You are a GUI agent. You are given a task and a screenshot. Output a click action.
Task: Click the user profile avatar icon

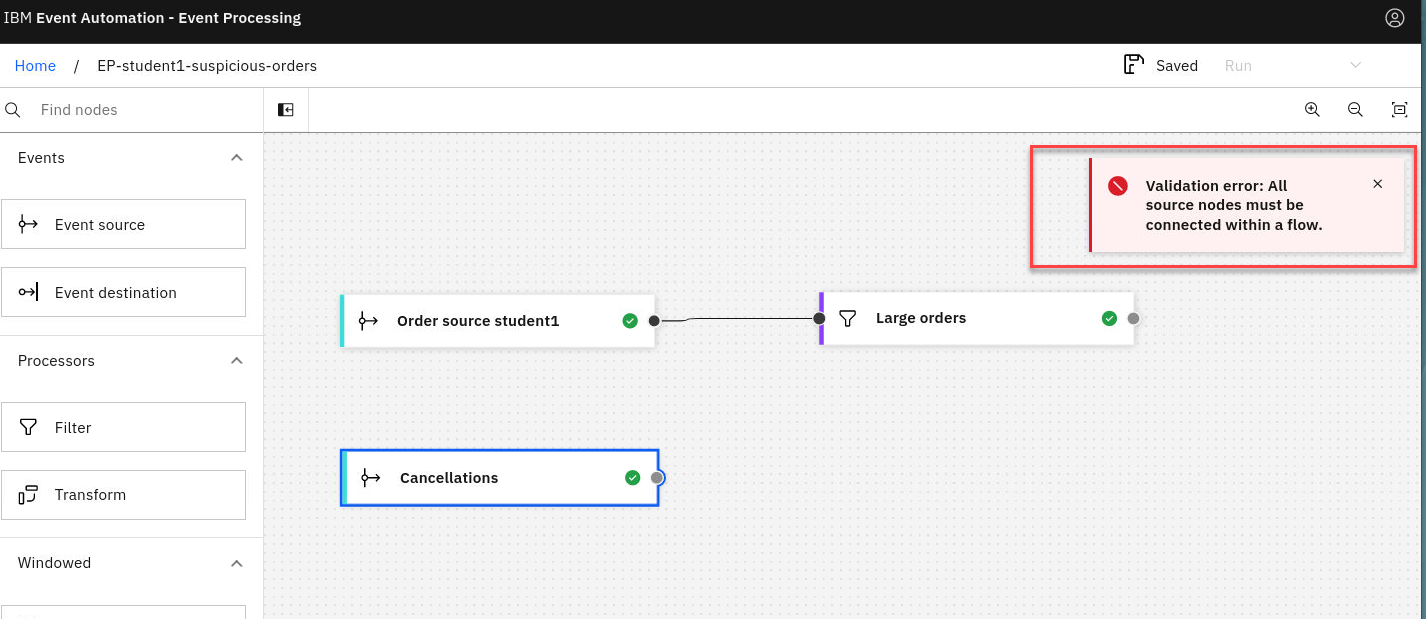pyautogui.click(x=1394, y=18)
